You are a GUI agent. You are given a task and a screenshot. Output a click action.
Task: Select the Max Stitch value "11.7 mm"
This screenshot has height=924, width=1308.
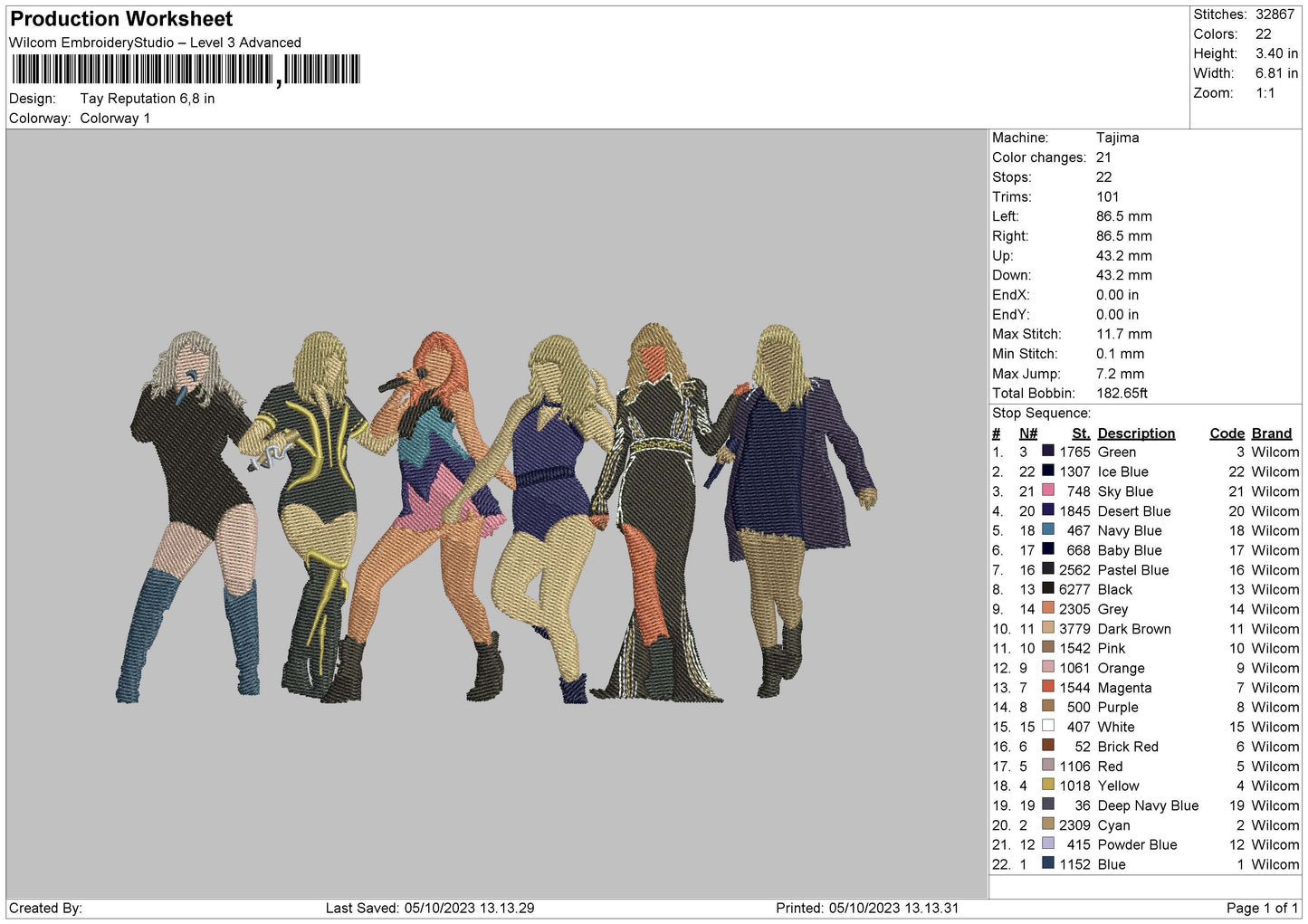coord(1124,334)
